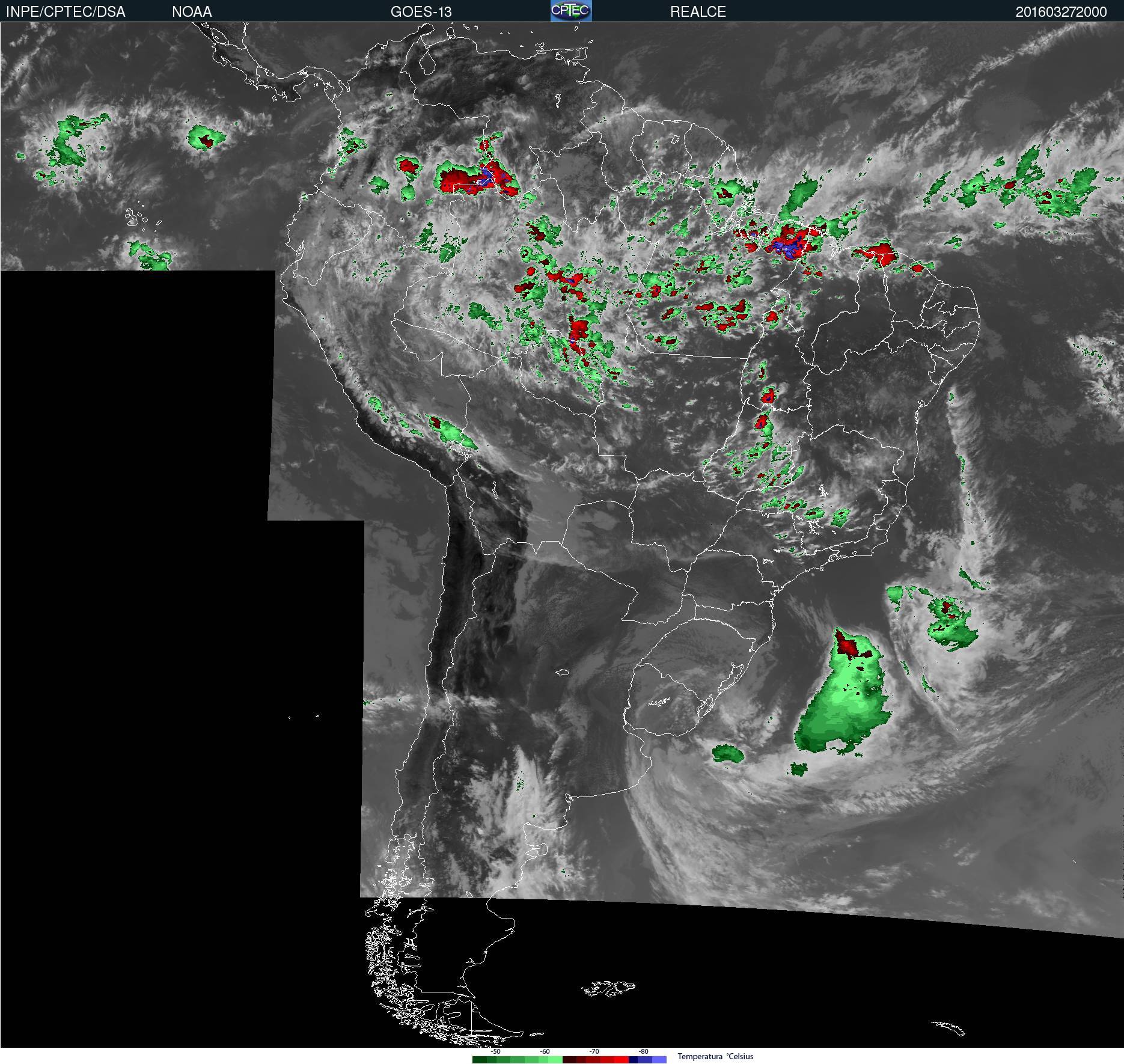Screen dimensions: 1124x1064
Task: Click the -50 legend tick label
Action: pos(495,1051)
